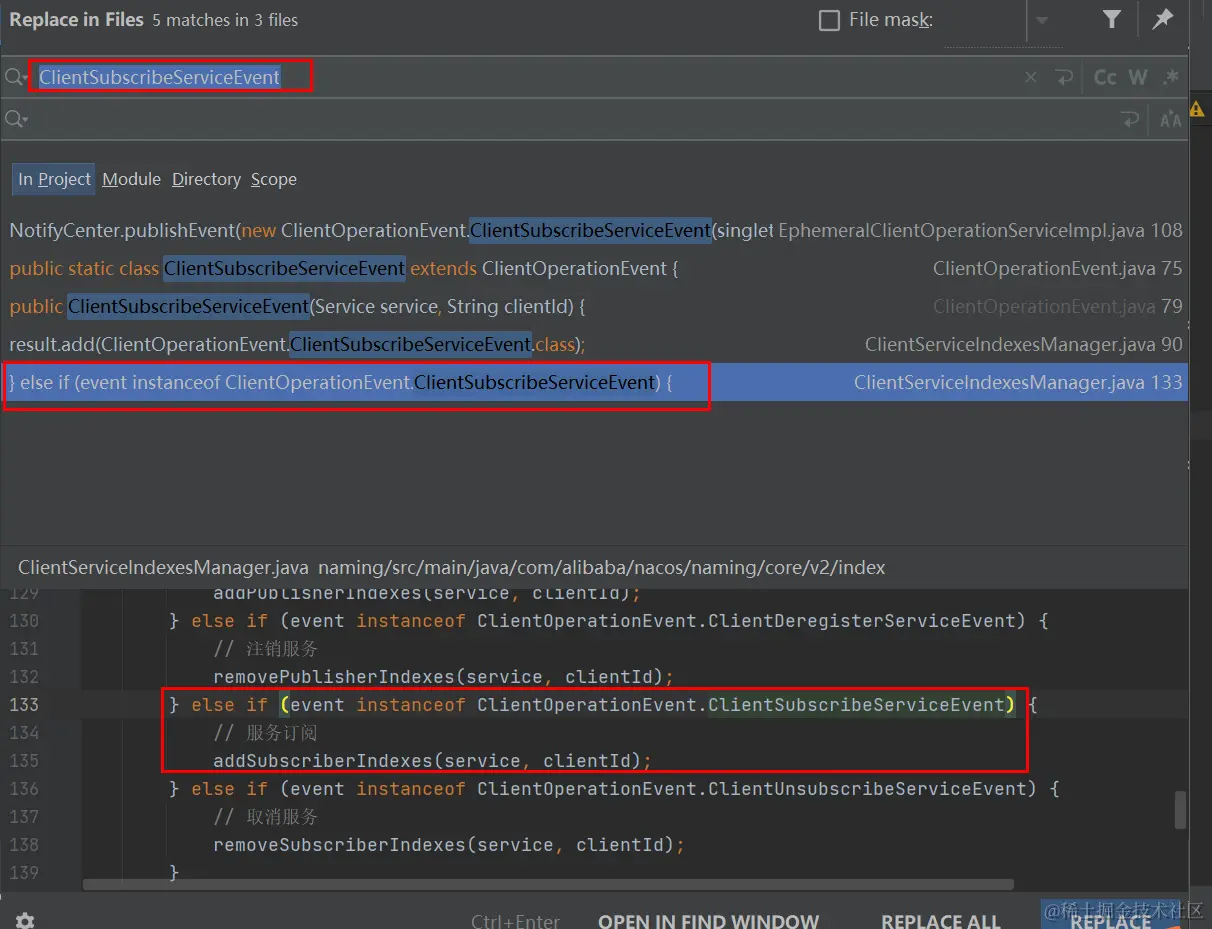
Task: Click ClientServiceIndexesManager.java 90 file label
Action: coord(1023,344)
